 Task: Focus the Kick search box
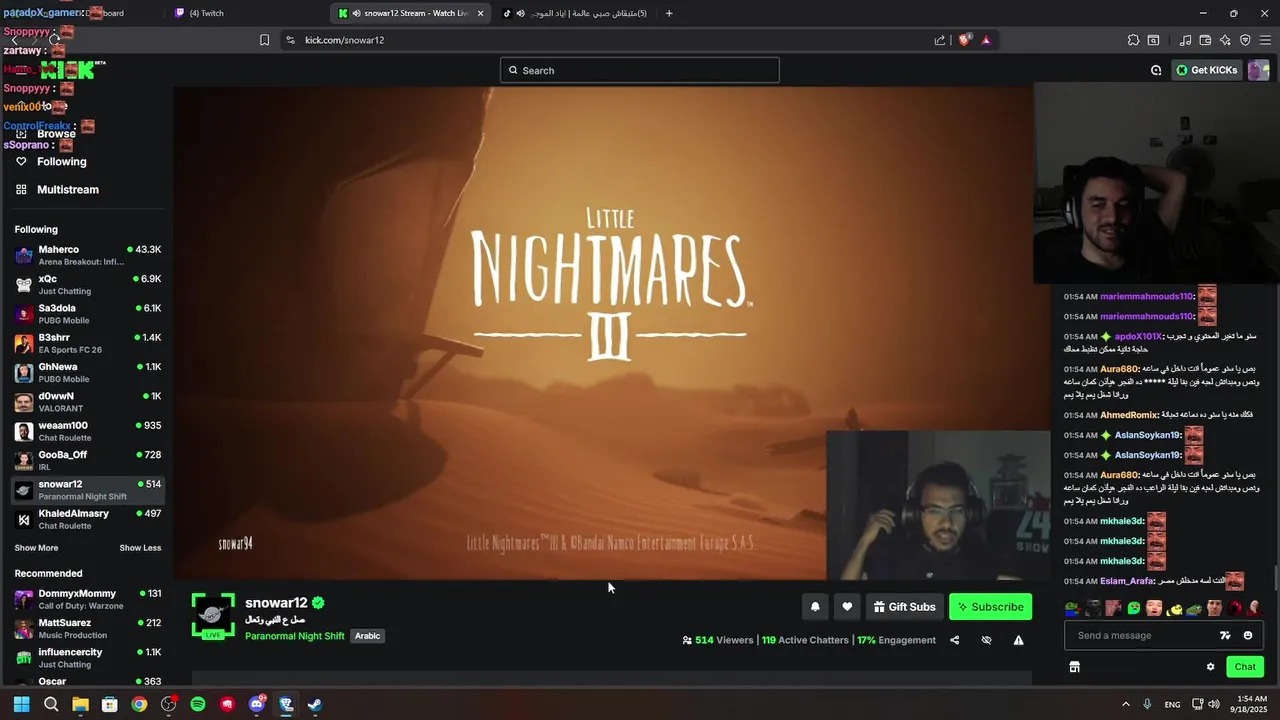[640, 70]
